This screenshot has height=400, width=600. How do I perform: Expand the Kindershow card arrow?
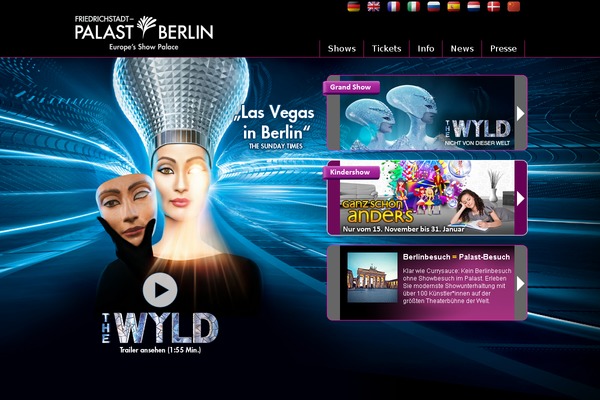point(520,198)
